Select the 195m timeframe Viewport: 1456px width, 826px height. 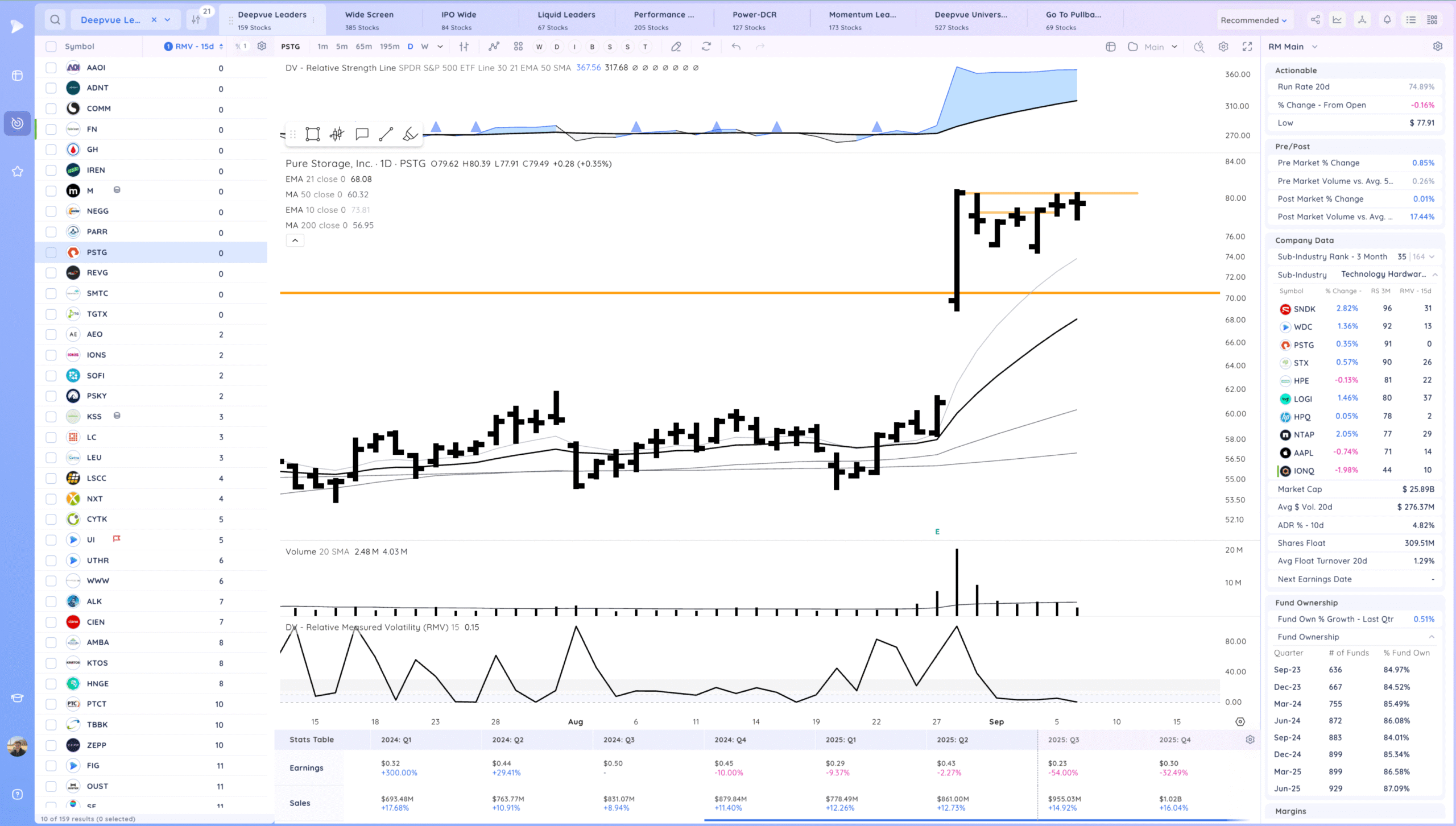coord(390,47)
